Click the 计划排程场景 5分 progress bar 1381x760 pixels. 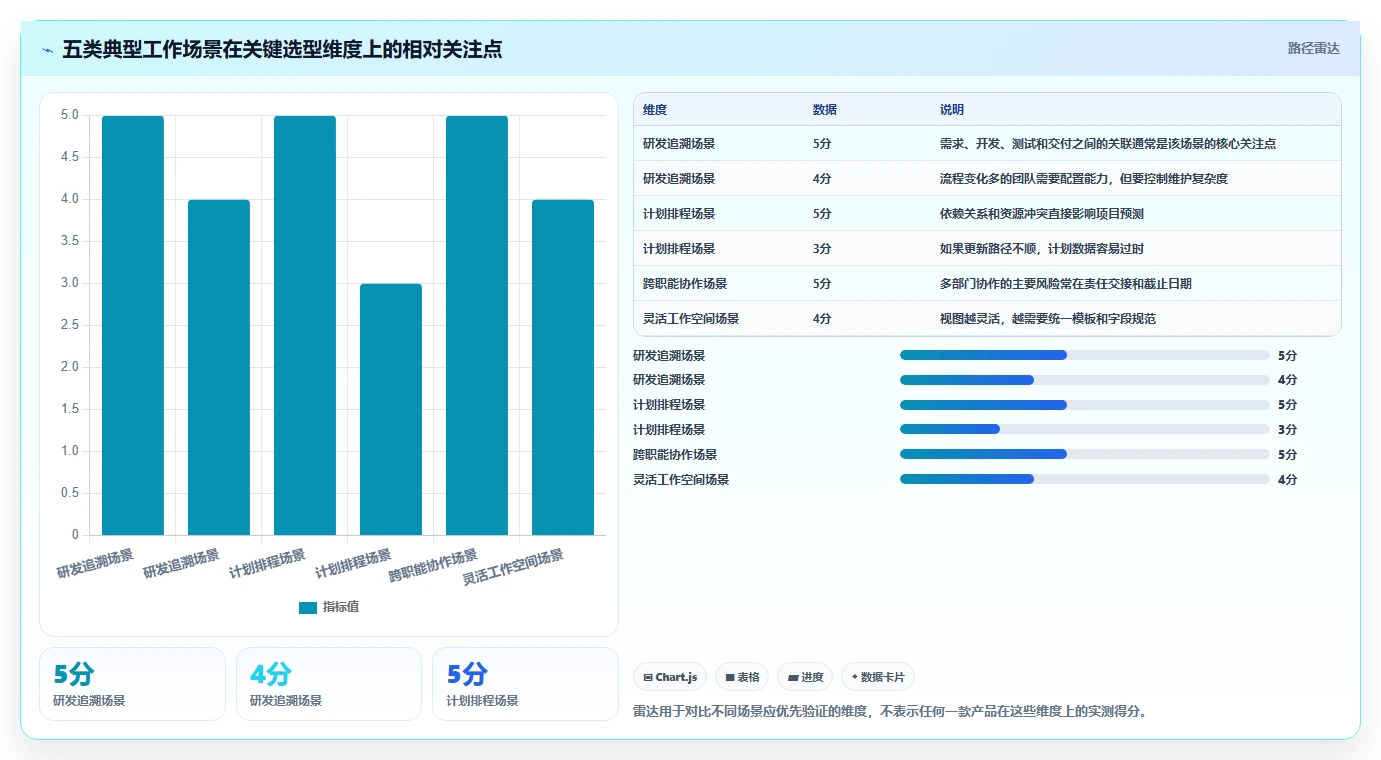[x=1085, y=405]
